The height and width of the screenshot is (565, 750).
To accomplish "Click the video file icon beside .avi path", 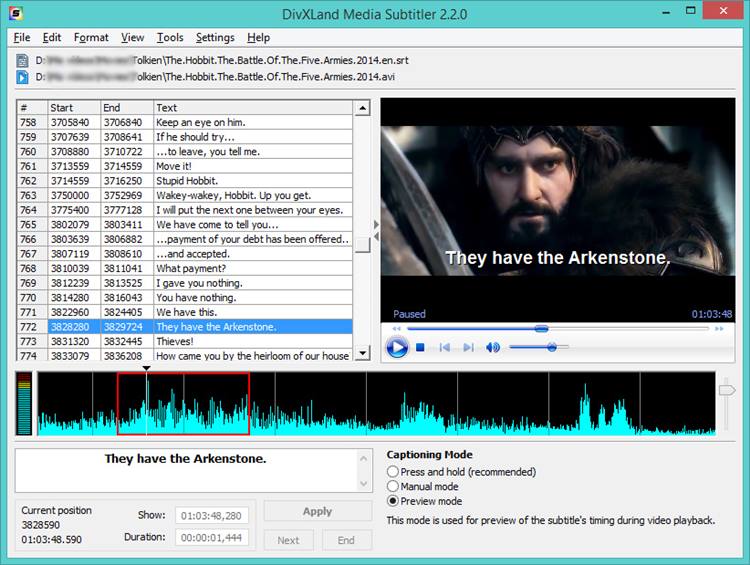I will [22, 77].
